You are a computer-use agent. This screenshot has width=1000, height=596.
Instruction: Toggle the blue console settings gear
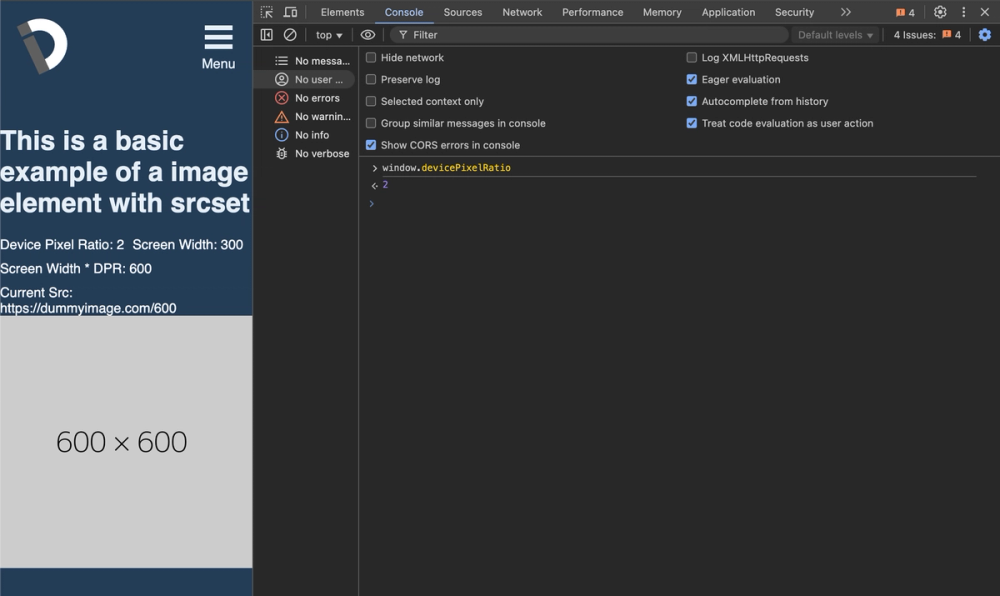point(985,35)
